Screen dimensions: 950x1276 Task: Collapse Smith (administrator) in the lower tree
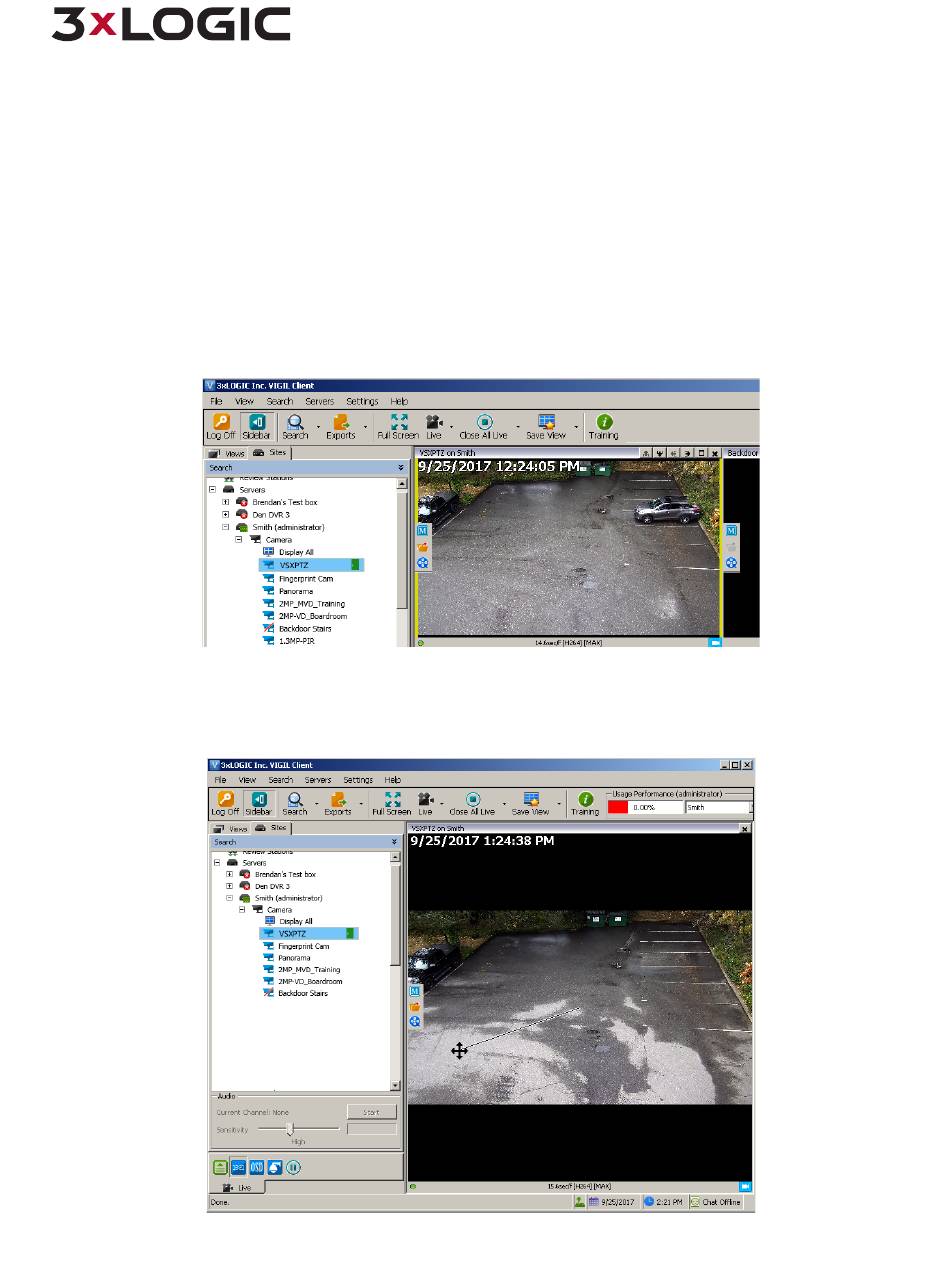tap(230, 898)
